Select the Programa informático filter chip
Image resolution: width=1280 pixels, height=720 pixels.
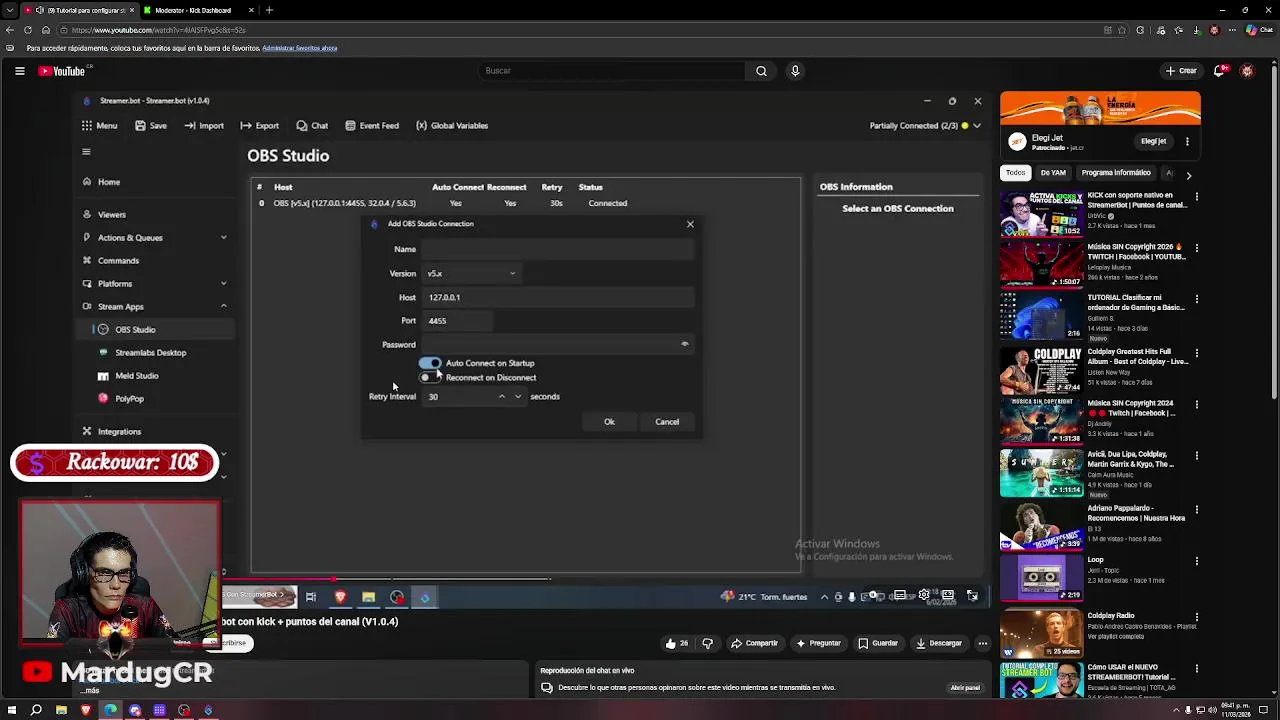pyautogui.click(x=1116, y=173)
